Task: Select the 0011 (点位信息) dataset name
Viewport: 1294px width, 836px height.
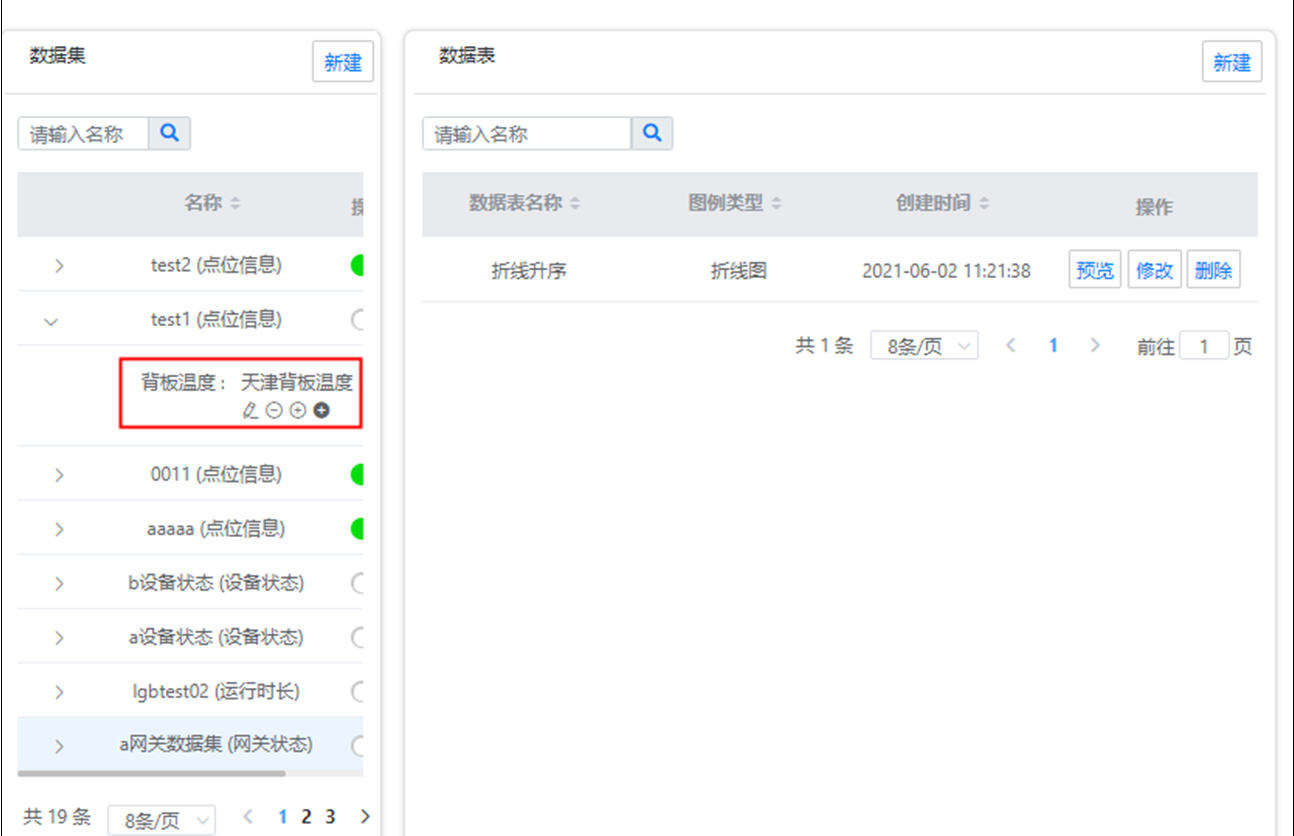Action: (216, 474)
